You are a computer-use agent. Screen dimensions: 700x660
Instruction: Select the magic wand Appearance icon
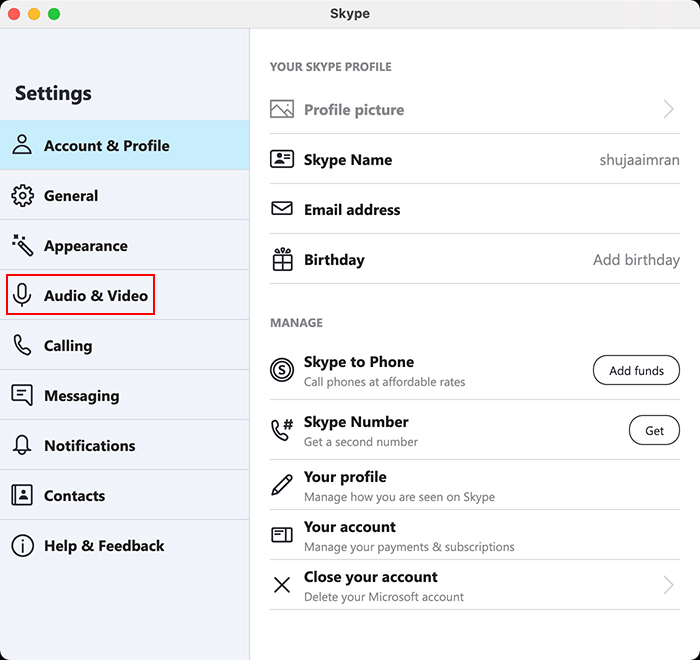point(22,246)
